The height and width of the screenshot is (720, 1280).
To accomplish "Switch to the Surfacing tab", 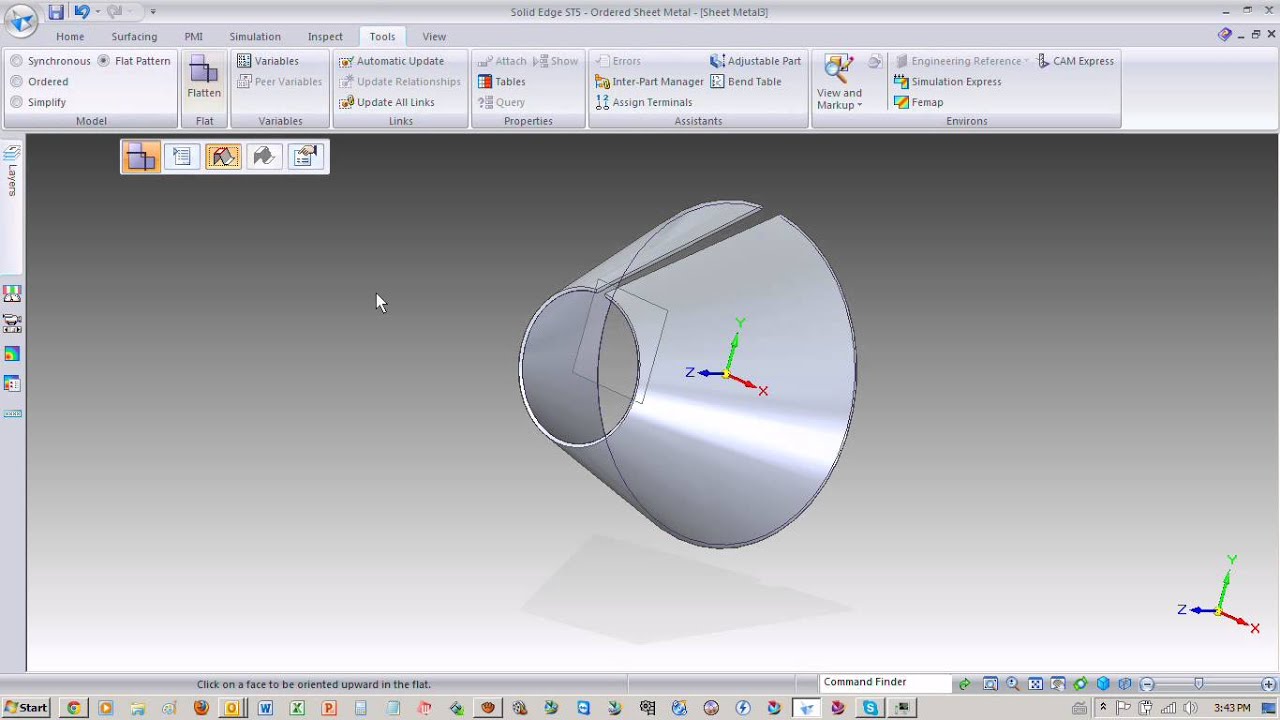I will coord(134,36).
